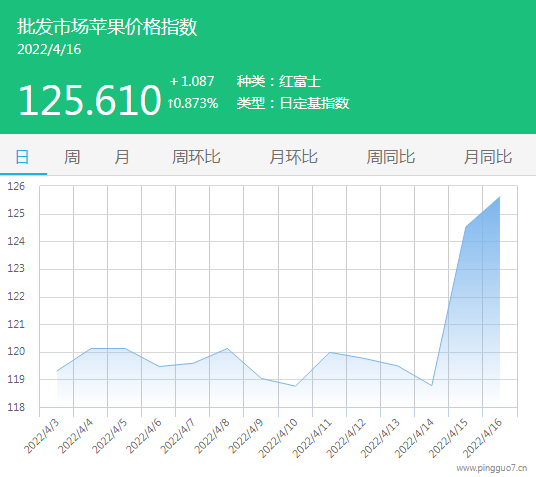Click the 2022/4/11 x-axis date label
Viewport: 536px width, 477px height.
point(312,438)
